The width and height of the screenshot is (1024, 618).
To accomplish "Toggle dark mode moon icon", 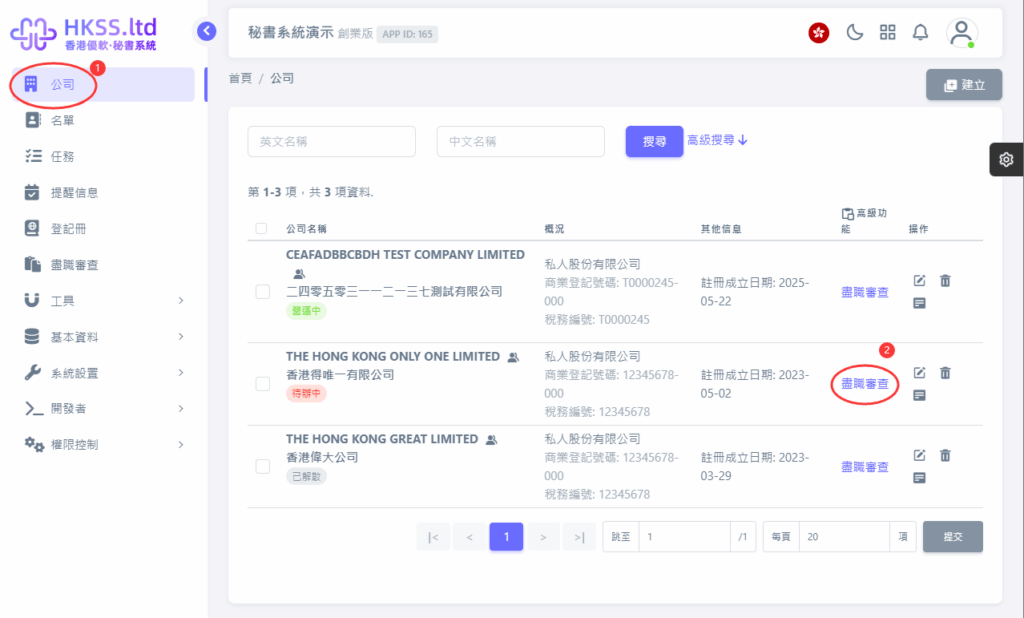I will (x=854, y=32).
